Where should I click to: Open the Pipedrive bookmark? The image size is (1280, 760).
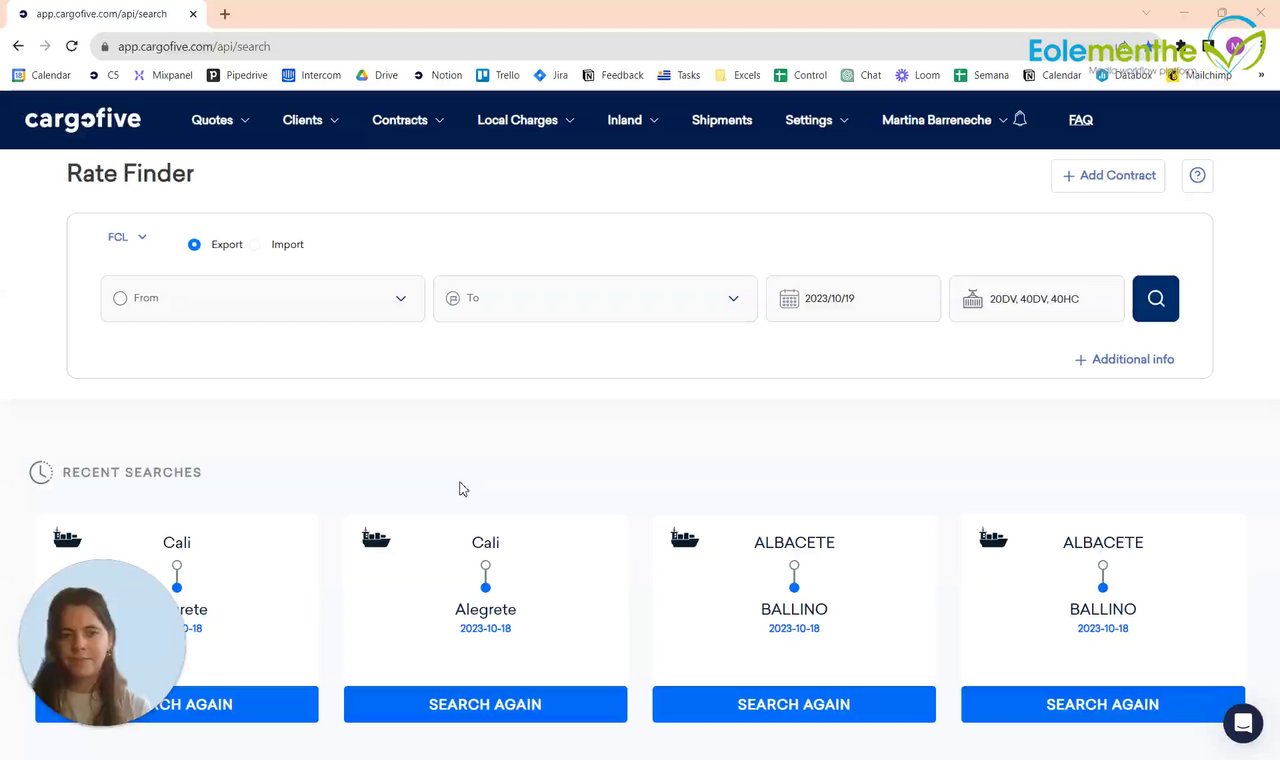point(237,75)
